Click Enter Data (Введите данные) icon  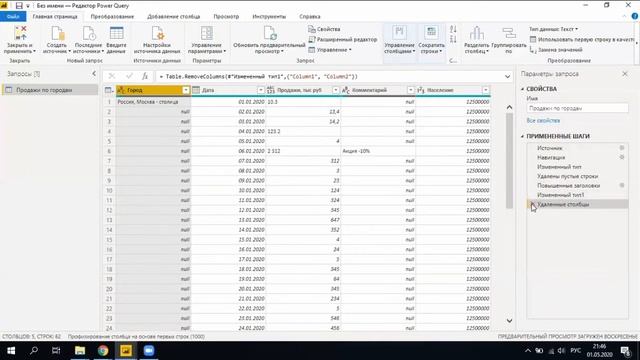[x=116, y=33]
